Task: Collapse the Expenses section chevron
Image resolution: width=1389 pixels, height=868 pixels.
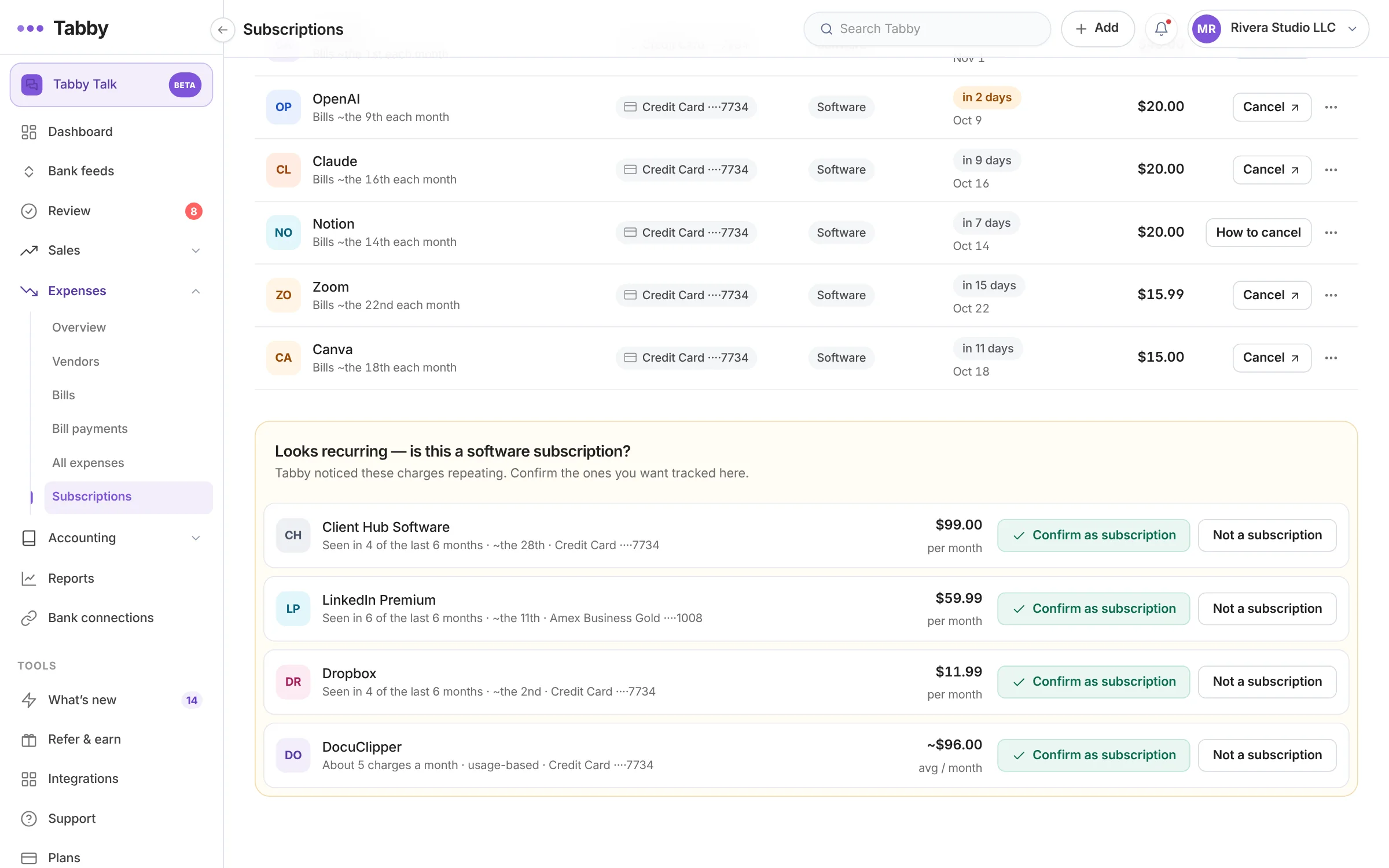Action: 196,291
